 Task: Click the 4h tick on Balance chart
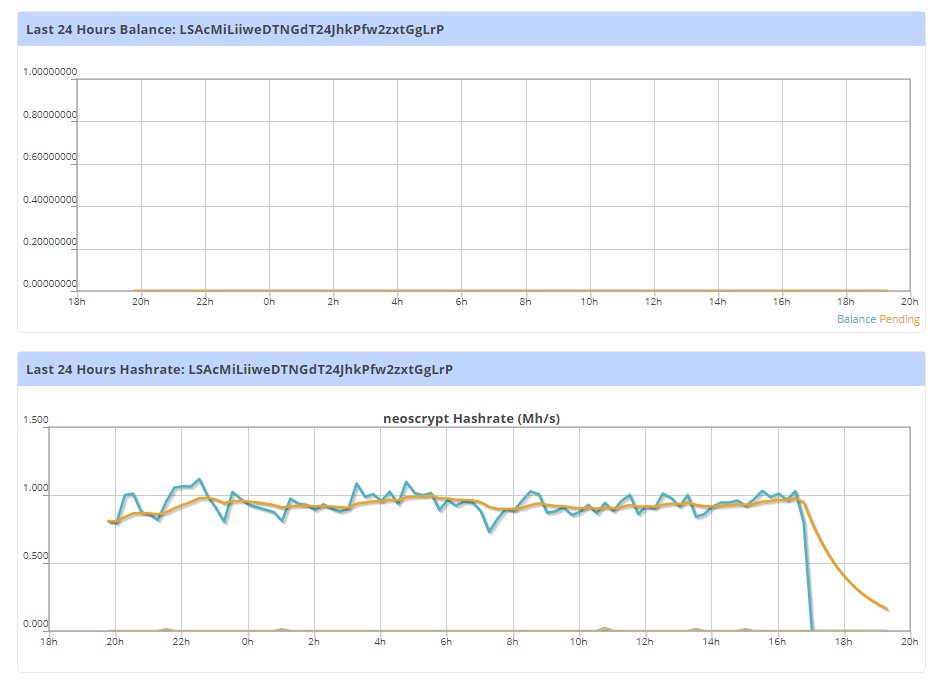tap(397, 301)
